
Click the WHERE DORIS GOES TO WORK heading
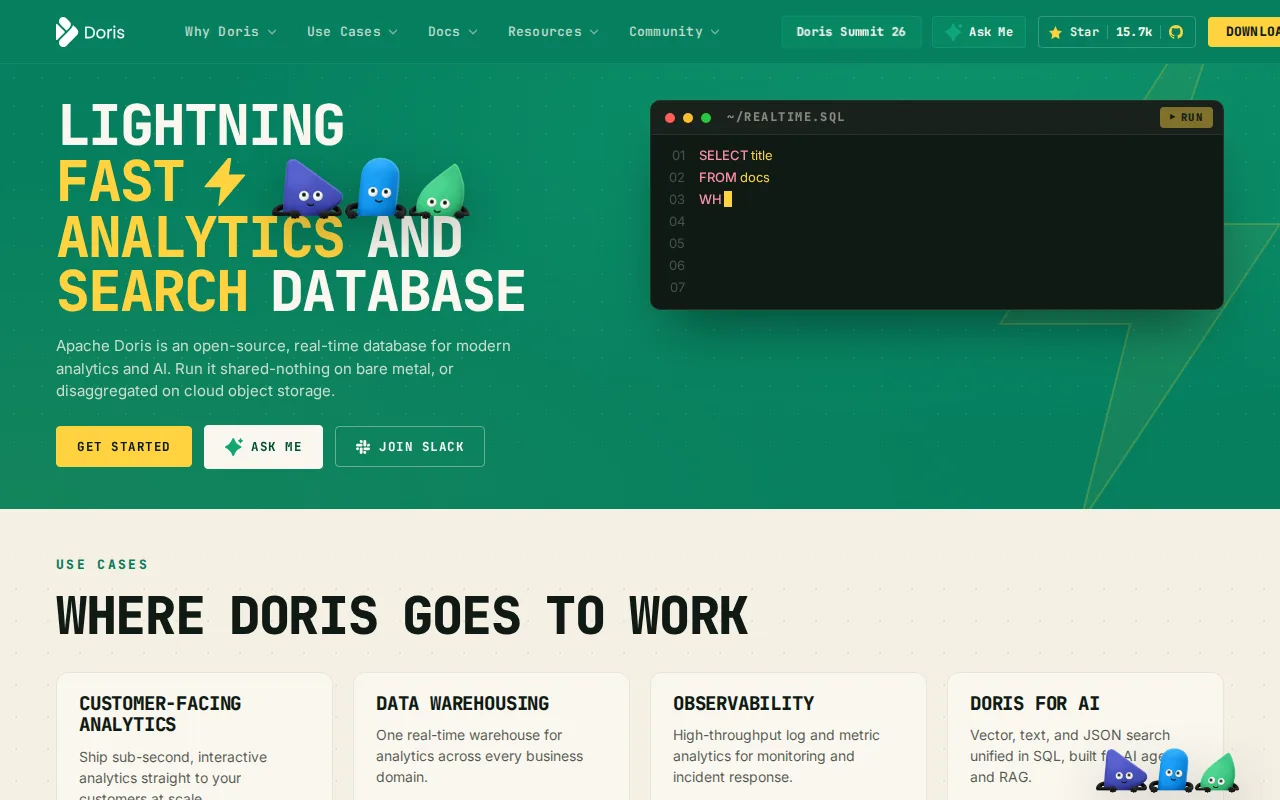coord(402,616)
